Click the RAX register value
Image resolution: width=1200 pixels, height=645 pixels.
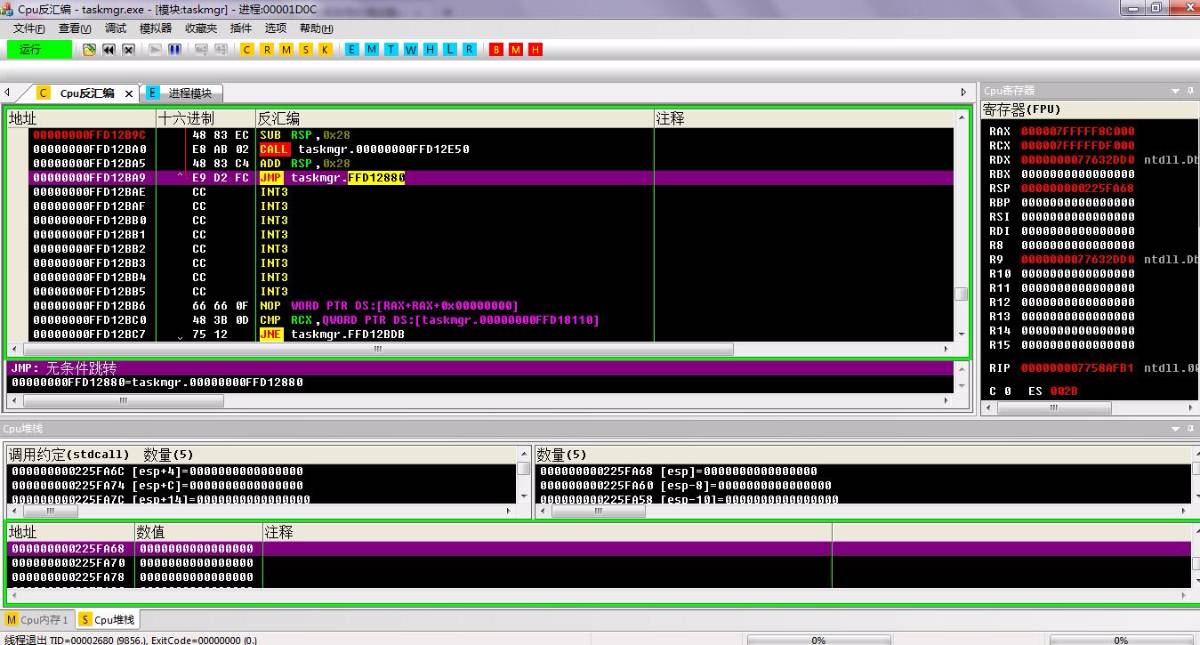[x=1077, y=131]
